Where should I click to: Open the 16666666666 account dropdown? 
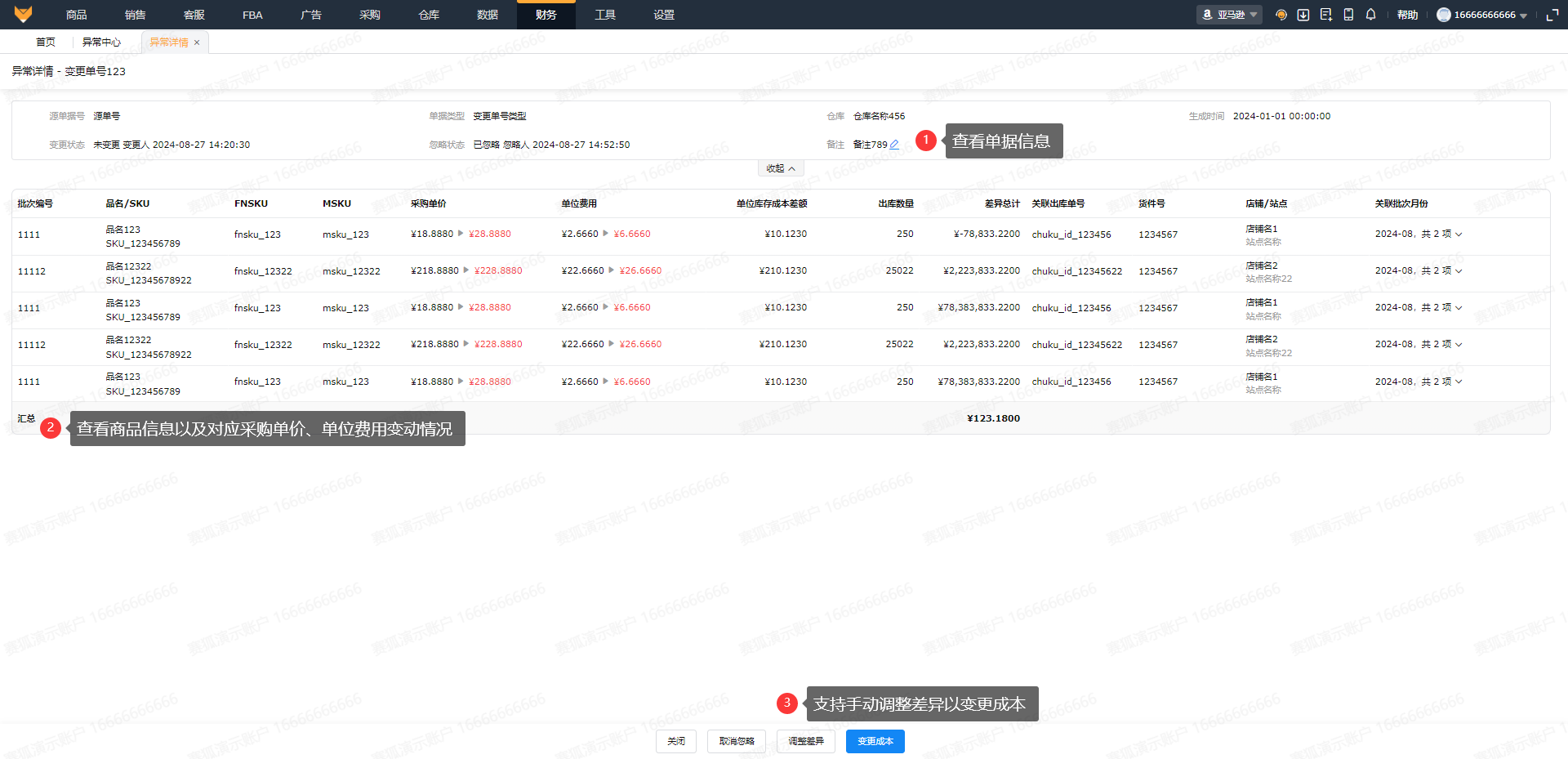(x=1482, y=15)
